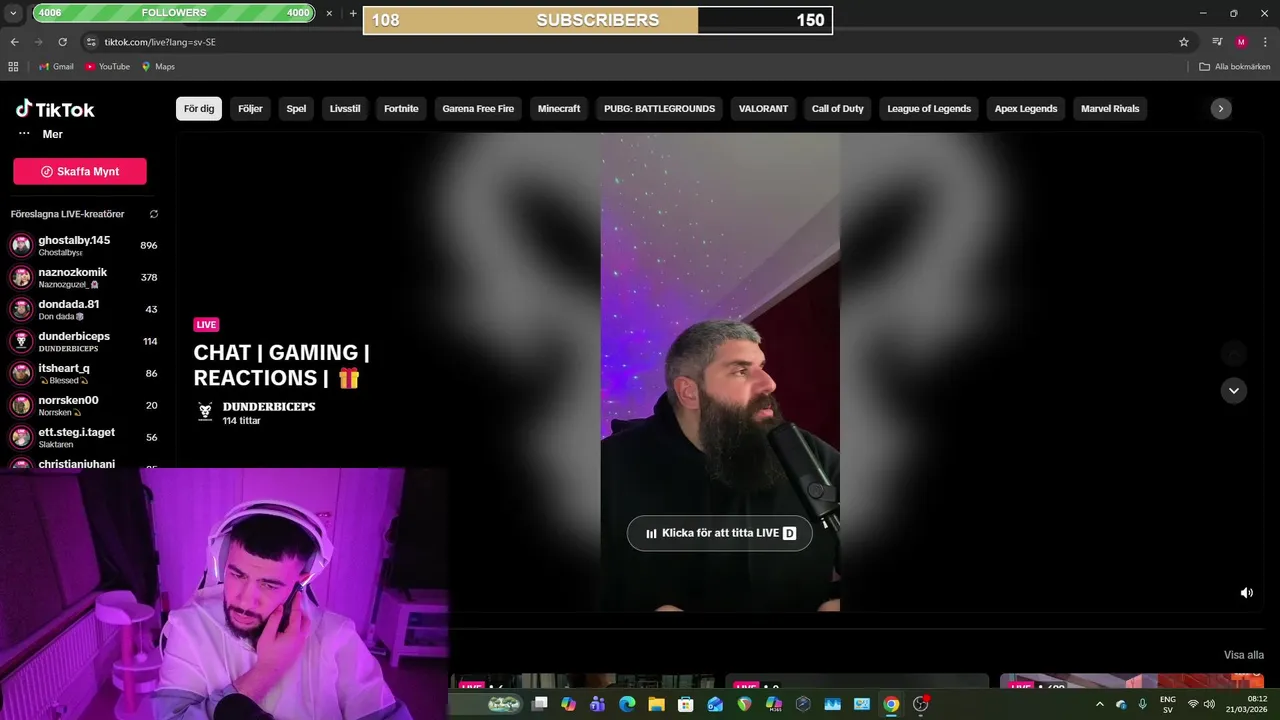Refresh suggested LIVE creators list
This screenshot has height=720, width=1280.
click(154, 214)
